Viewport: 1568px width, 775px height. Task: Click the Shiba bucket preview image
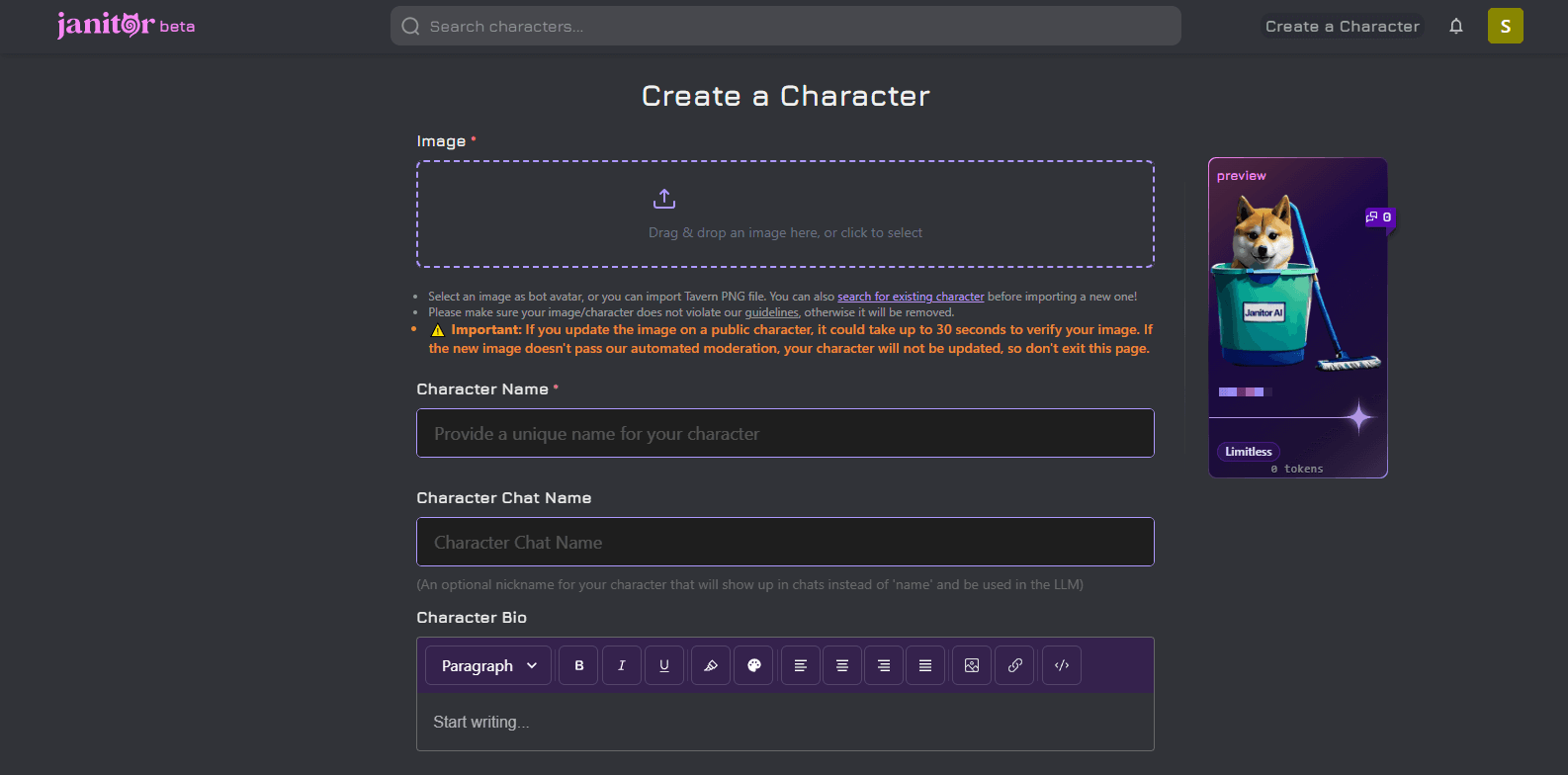(1296, 282)
